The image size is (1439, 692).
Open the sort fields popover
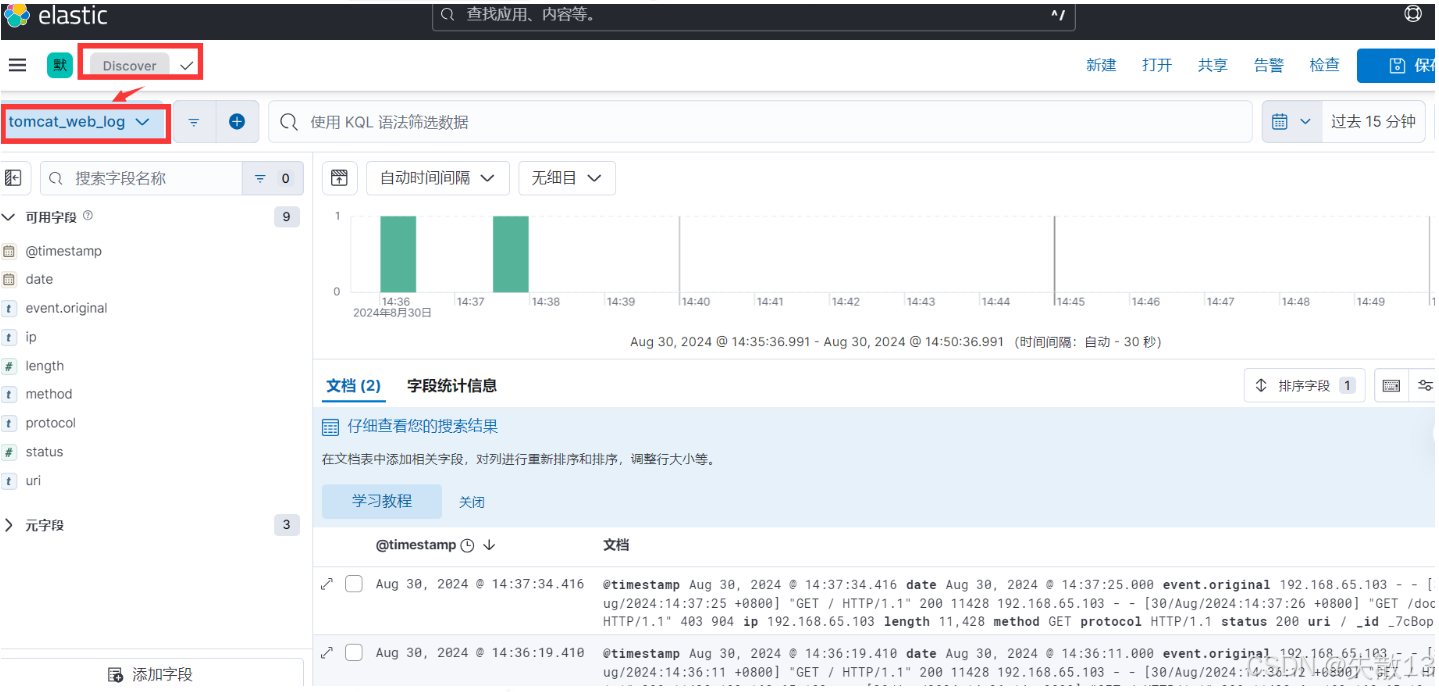tap(1306, 385)
